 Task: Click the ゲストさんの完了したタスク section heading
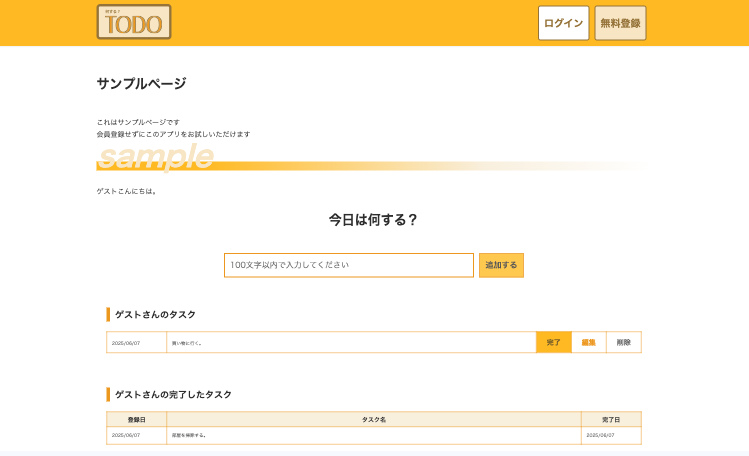pos(173,394)
